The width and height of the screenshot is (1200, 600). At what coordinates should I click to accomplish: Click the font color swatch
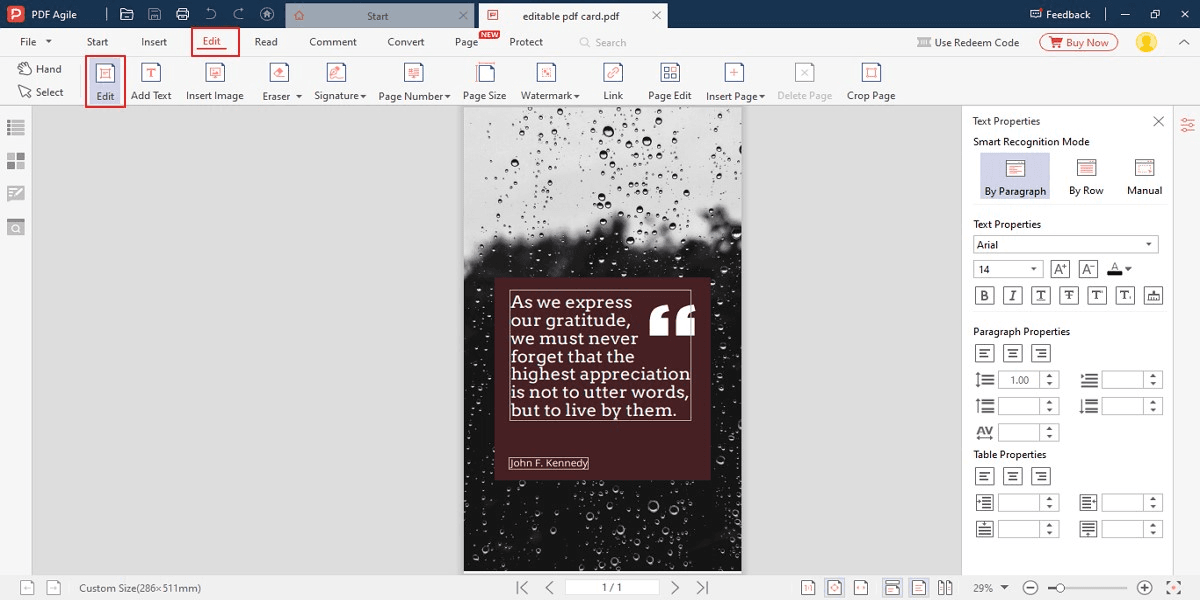[1114, 269]
